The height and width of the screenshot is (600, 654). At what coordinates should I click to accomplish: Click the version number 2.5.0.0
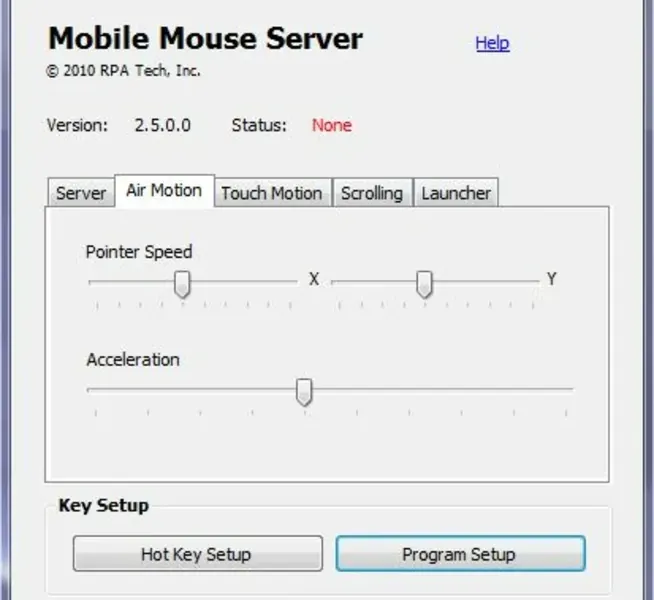pos(163,126)
